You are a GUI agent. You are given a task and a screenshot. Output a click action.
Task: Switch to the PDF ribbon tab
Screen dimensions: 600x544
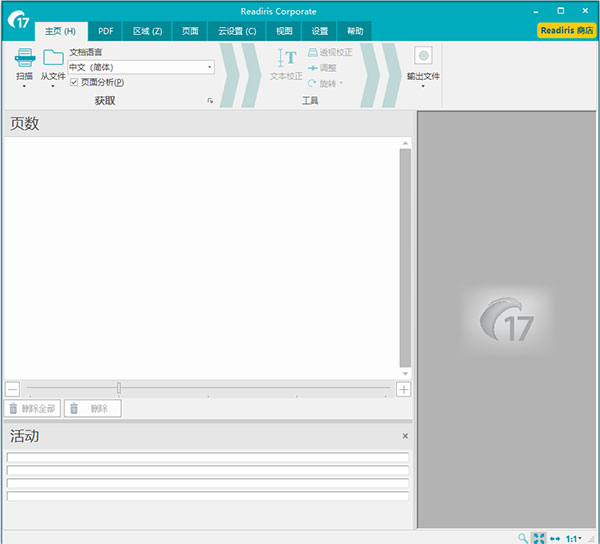(x=106, y=31)
